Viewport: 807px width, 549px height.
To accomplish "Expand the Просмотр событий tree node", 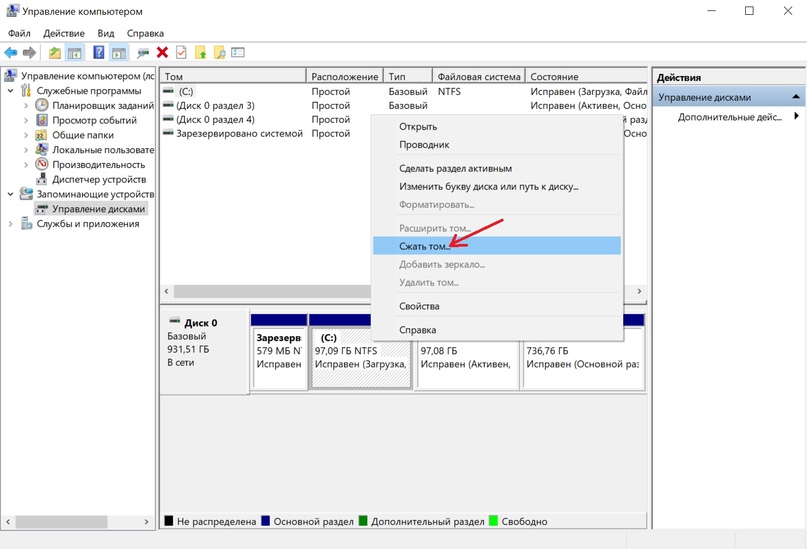I will (27, 120).
